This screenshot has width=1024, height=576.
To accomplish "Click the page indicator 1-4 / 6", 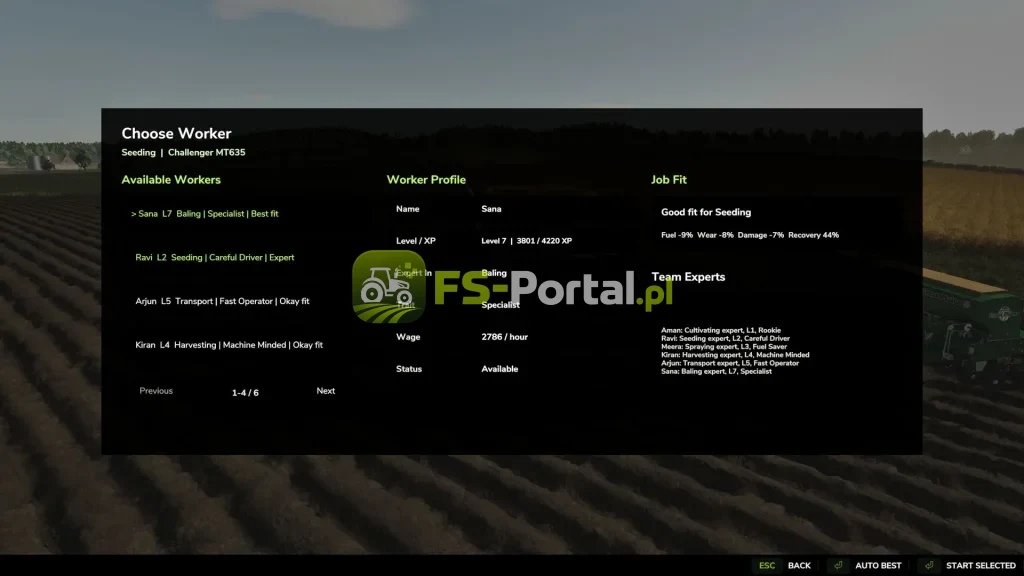I will [x=245, y=392].
